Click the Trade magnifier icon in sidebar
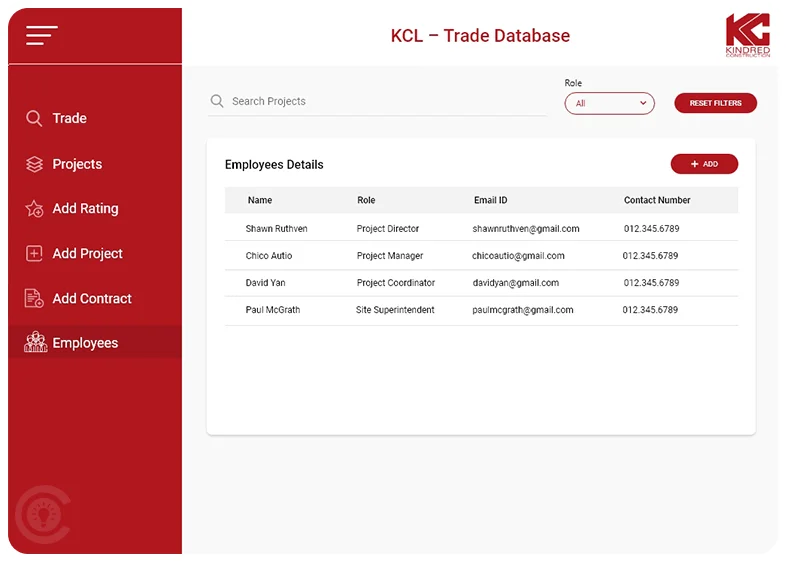The height and width of the screenshot is (562, 786). click(34, 118)
